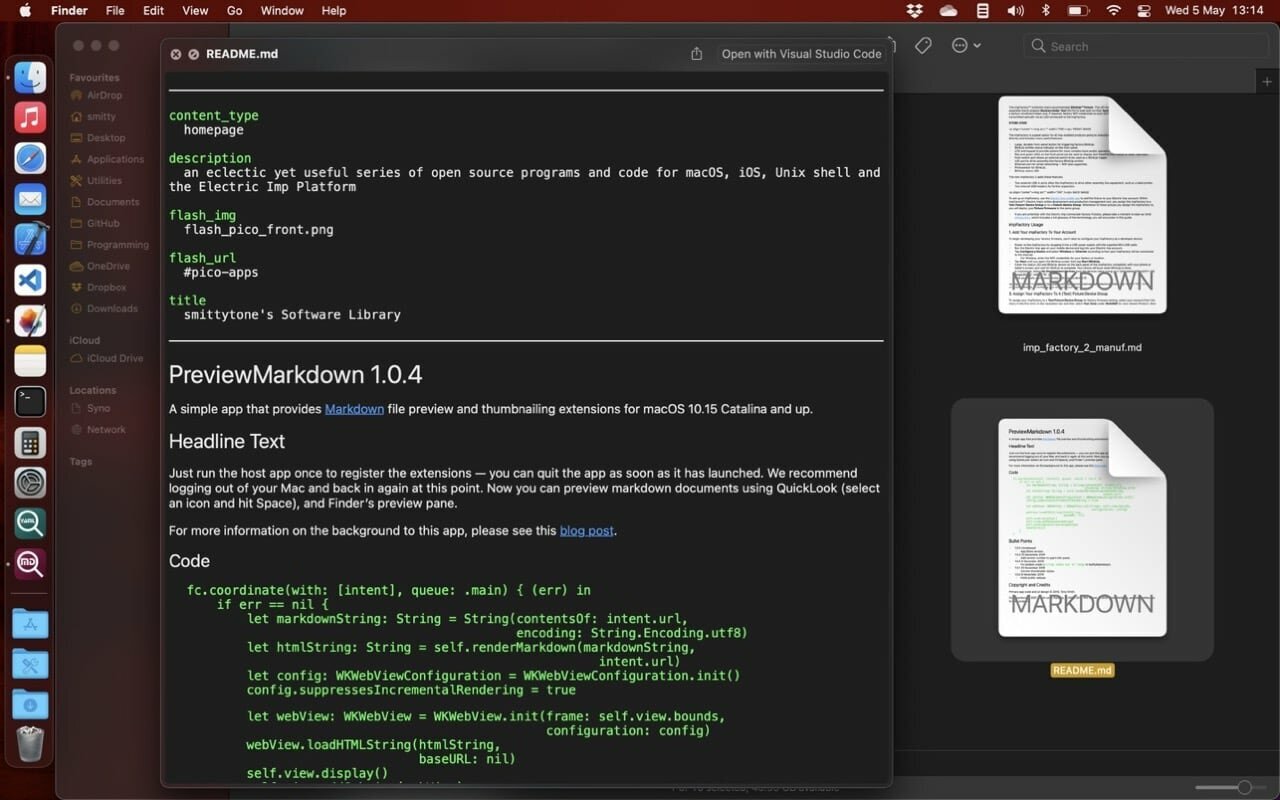1280x800 pixels.
Task: Collapse the Favourites section in the sidebar
Action: [x=94, y=77]
